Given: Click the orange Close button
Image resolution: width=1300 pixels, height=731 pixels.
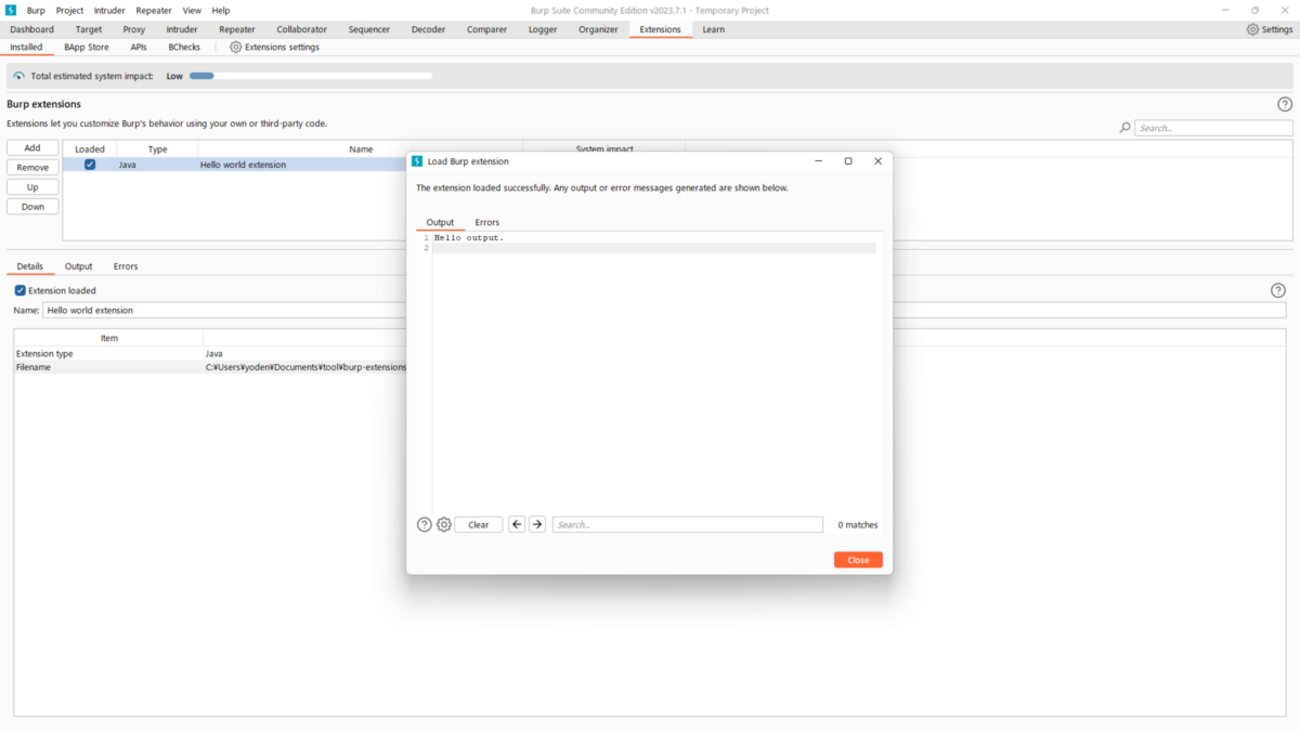Looking at the screenshot, I should [858, 560].
